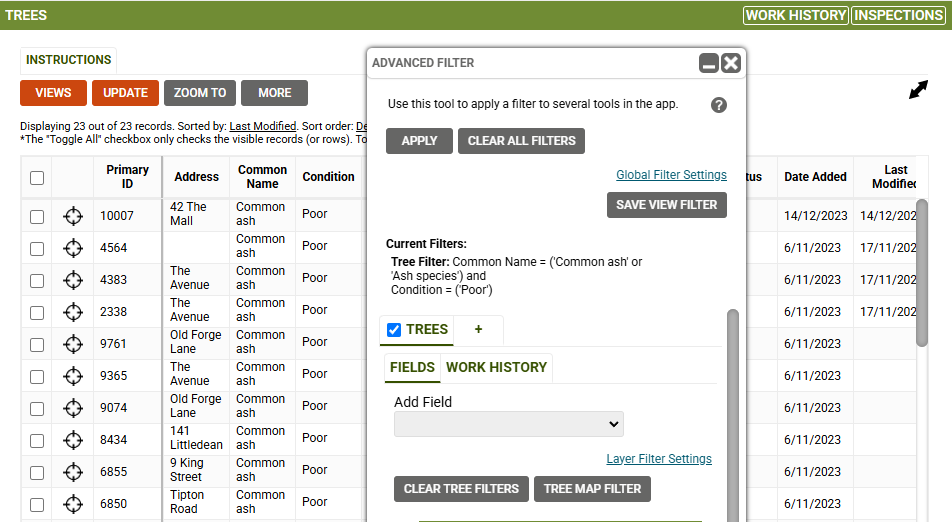Sort by Date Added column header
Image resolution: width=952 pixels, height=522 pixels.
[x=815, y=177]
